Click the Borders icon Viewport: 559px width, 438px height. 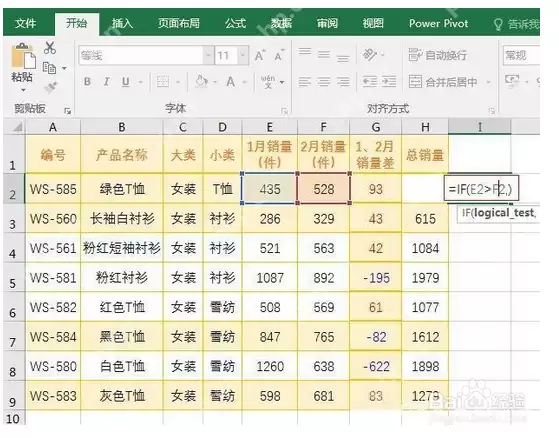pyautogui.click(x=163, y=82)
